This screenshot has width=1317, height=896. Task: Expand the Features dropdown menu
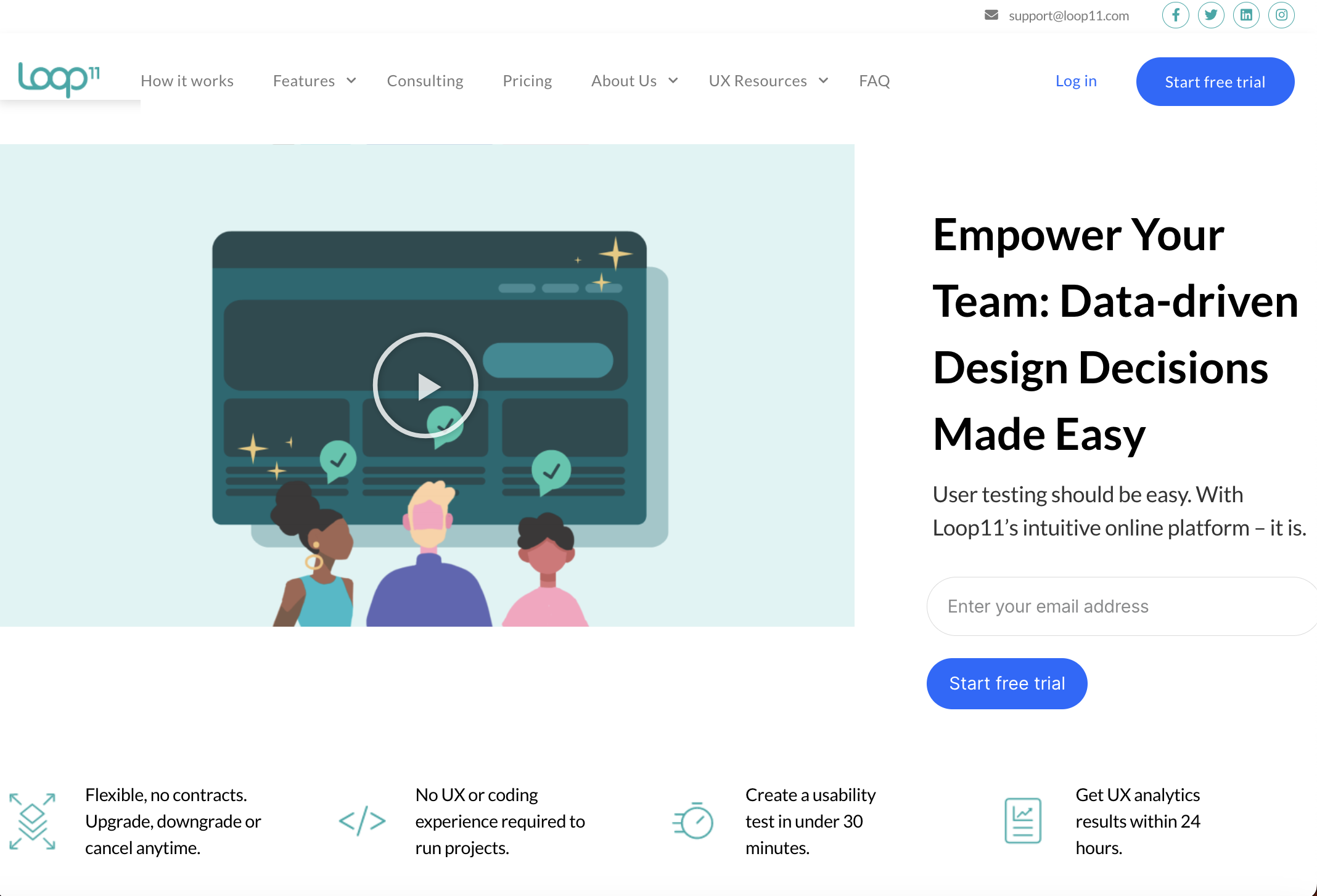pyautogui.click(x=314, y=80)
